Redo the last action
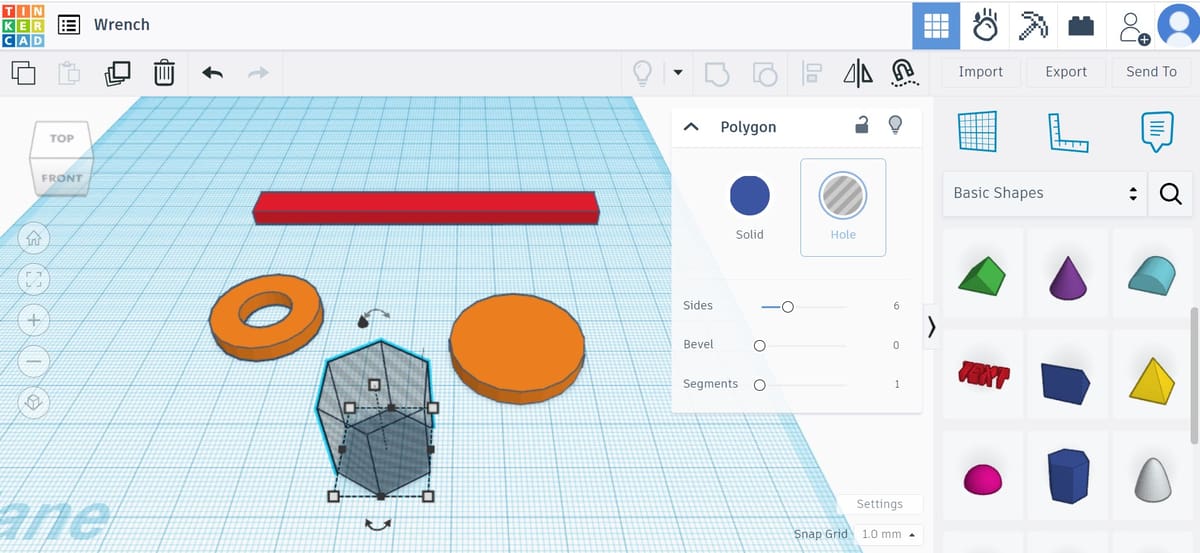Screen dimensions: 1200x553 click(x=258, y=72)
